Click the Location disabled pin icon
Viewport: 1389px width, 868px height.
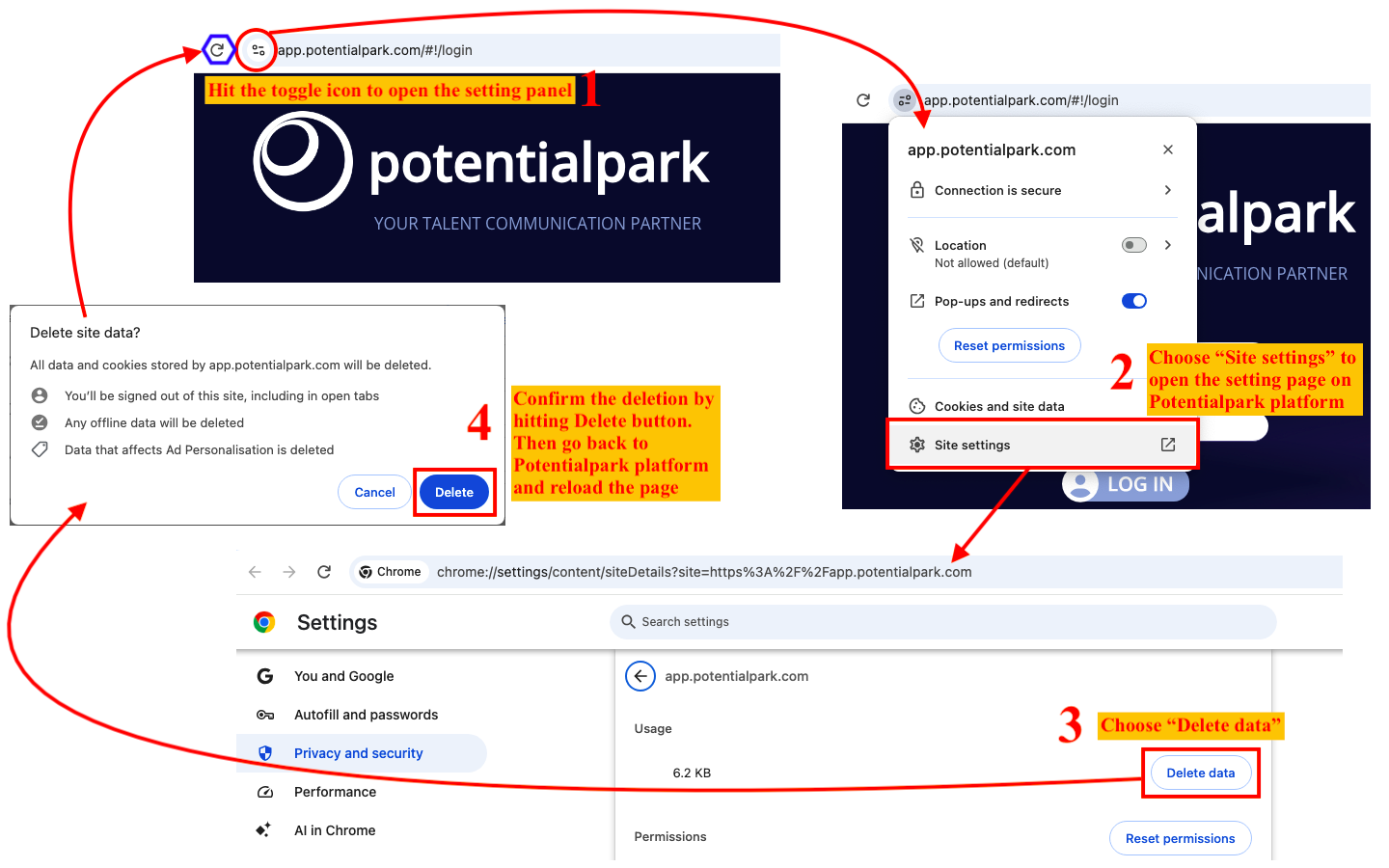917,245
